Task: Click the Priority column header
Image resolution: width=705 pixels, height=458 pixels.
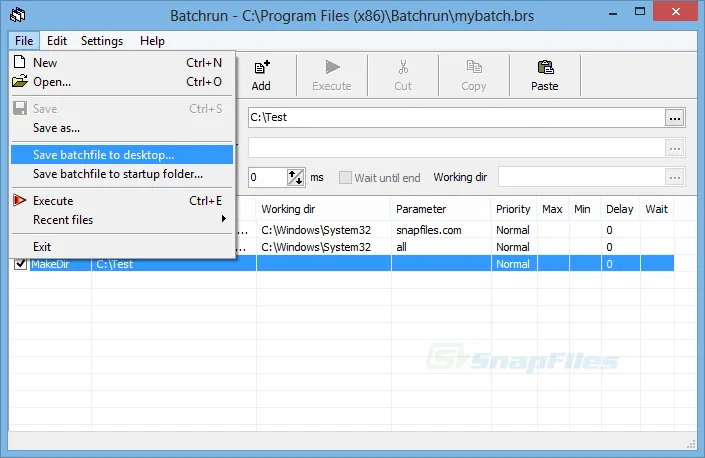Action: click(x=514, y=209)
